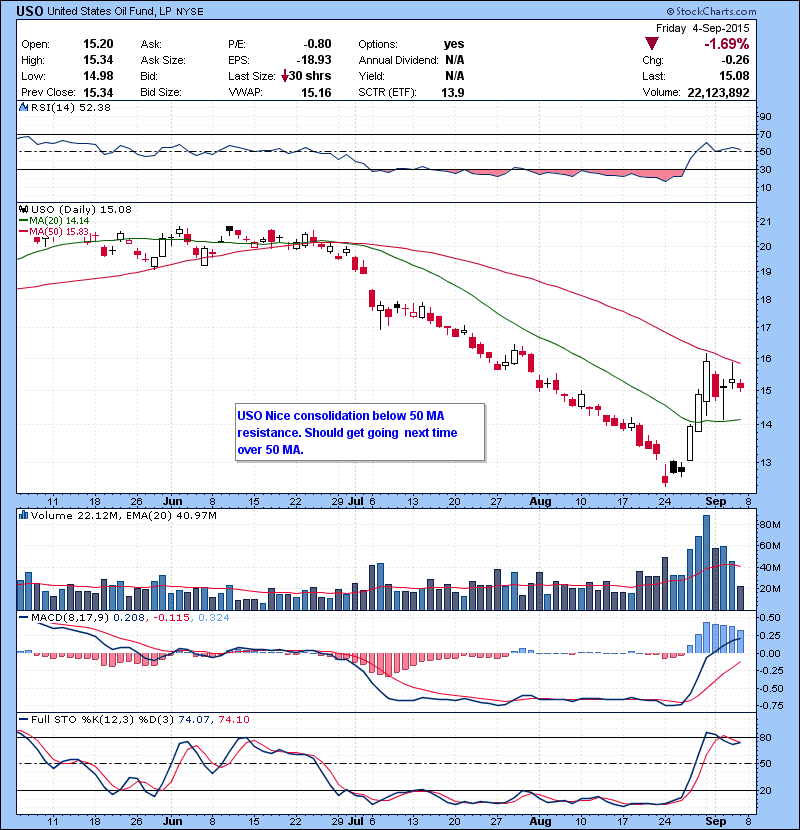Image resolution: width=800 pixels, height=830 pixels.
Task: Click the MA(50) red legend line
Action: point(23,232)
